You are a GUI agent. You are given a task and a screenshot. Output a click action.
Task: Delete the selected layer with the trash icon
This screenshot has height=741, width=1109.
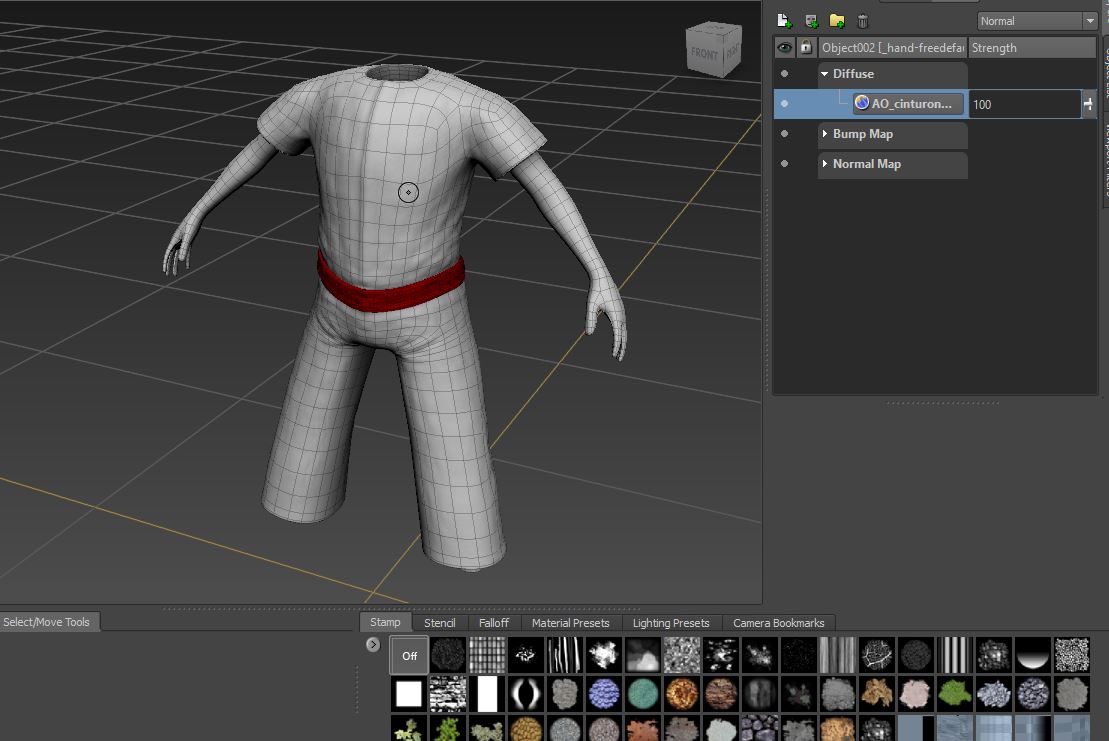(863, 21)
